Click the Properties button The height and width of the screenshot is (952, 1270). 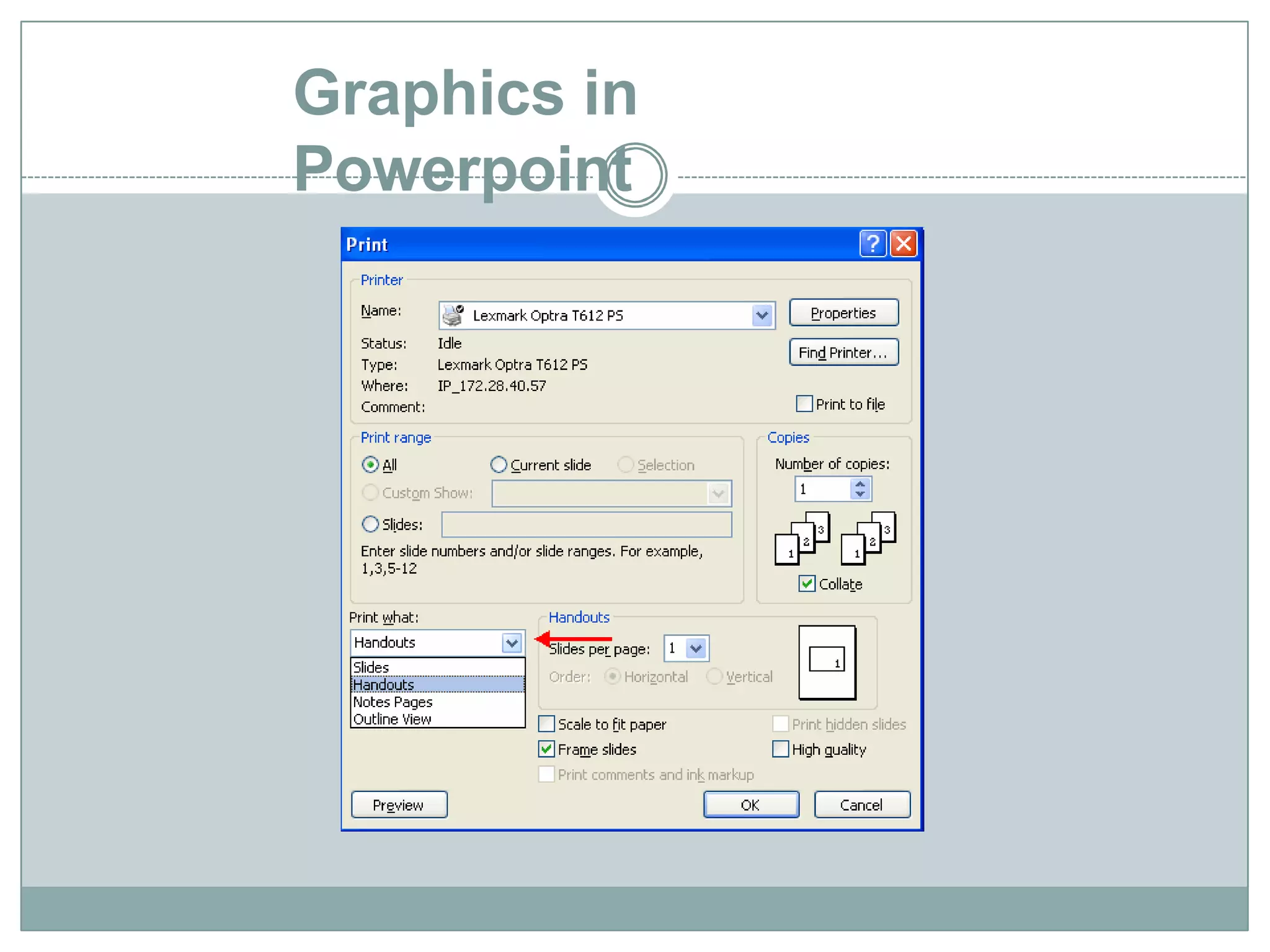pos(843,313)
